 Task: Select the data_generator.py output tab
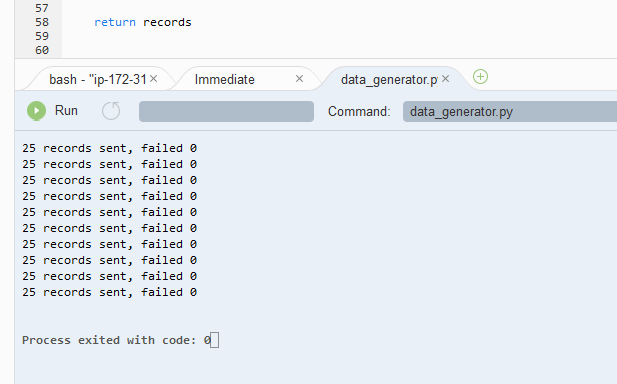pos(389,80)
